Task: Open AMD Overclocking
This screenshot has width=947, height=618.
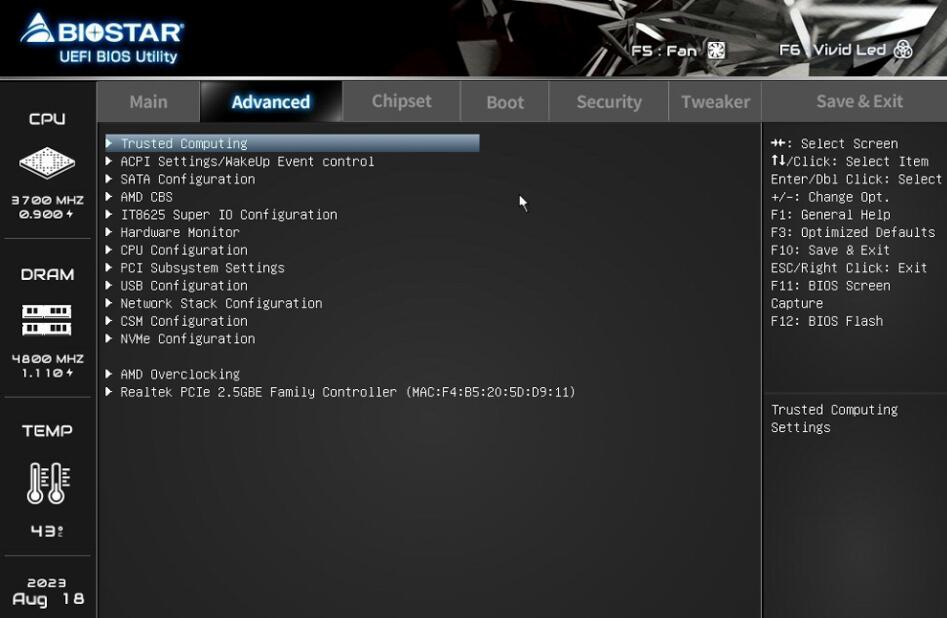Action: [179, 375]
